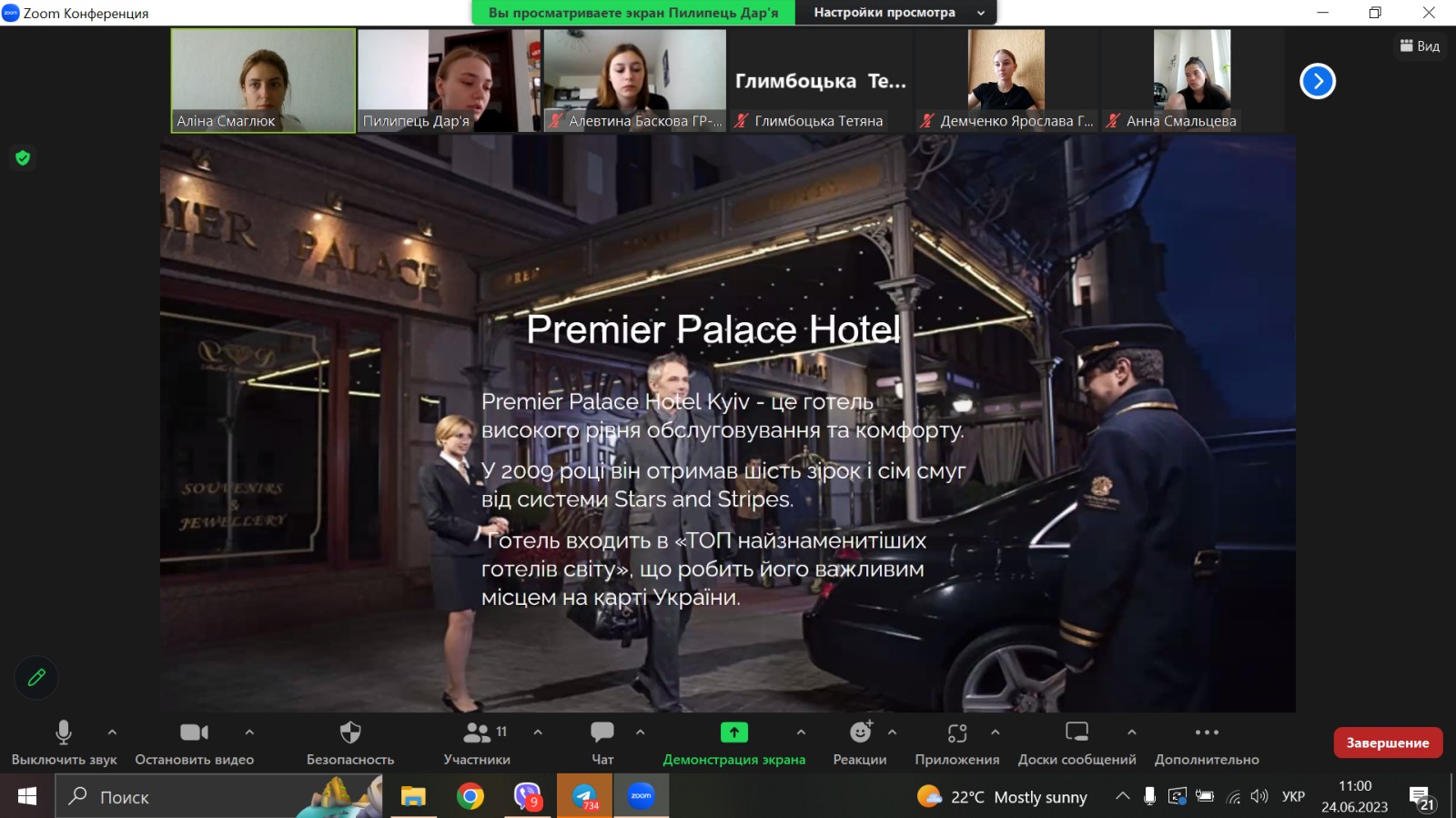
Task: Stop video with Остановить видео button
Action: coord(195,742)
